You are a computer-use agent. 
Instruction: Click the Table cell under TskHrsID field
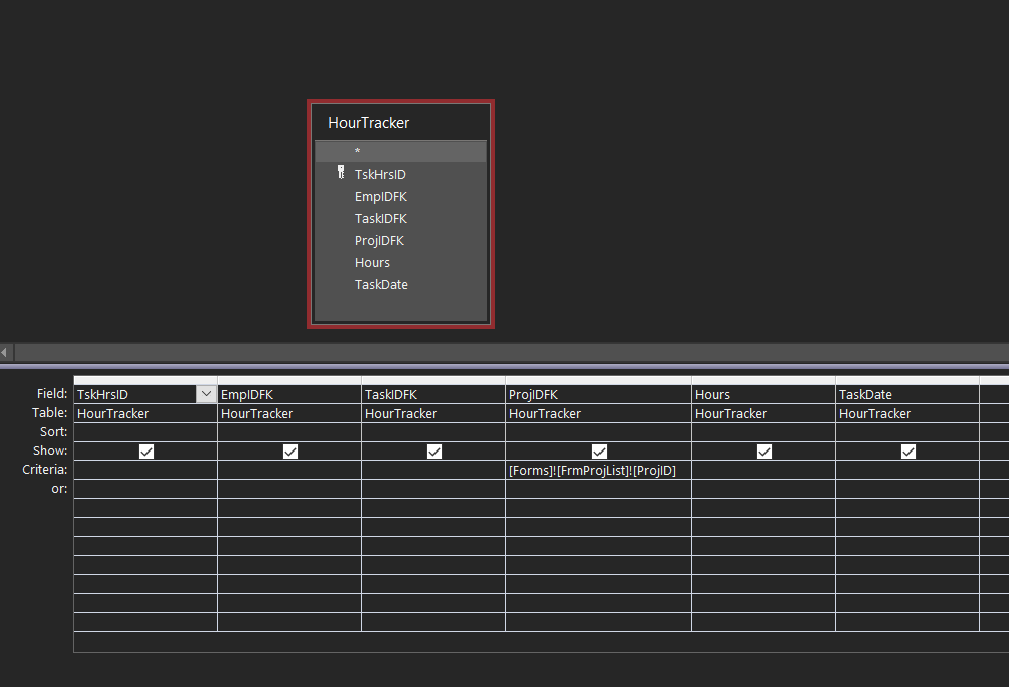coord(145,413)
